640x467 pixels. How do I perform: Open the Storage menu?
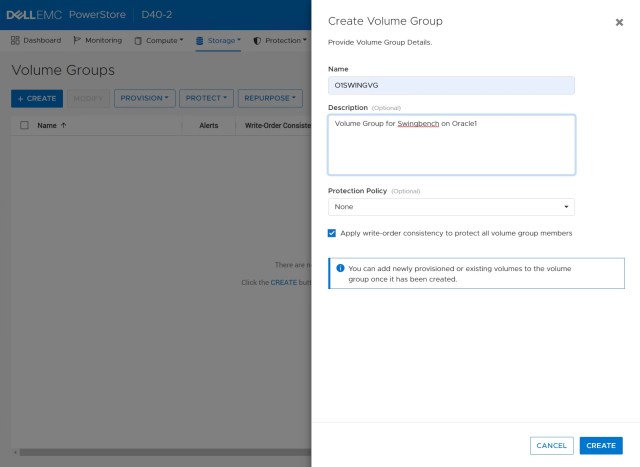(x=218, y=41)
